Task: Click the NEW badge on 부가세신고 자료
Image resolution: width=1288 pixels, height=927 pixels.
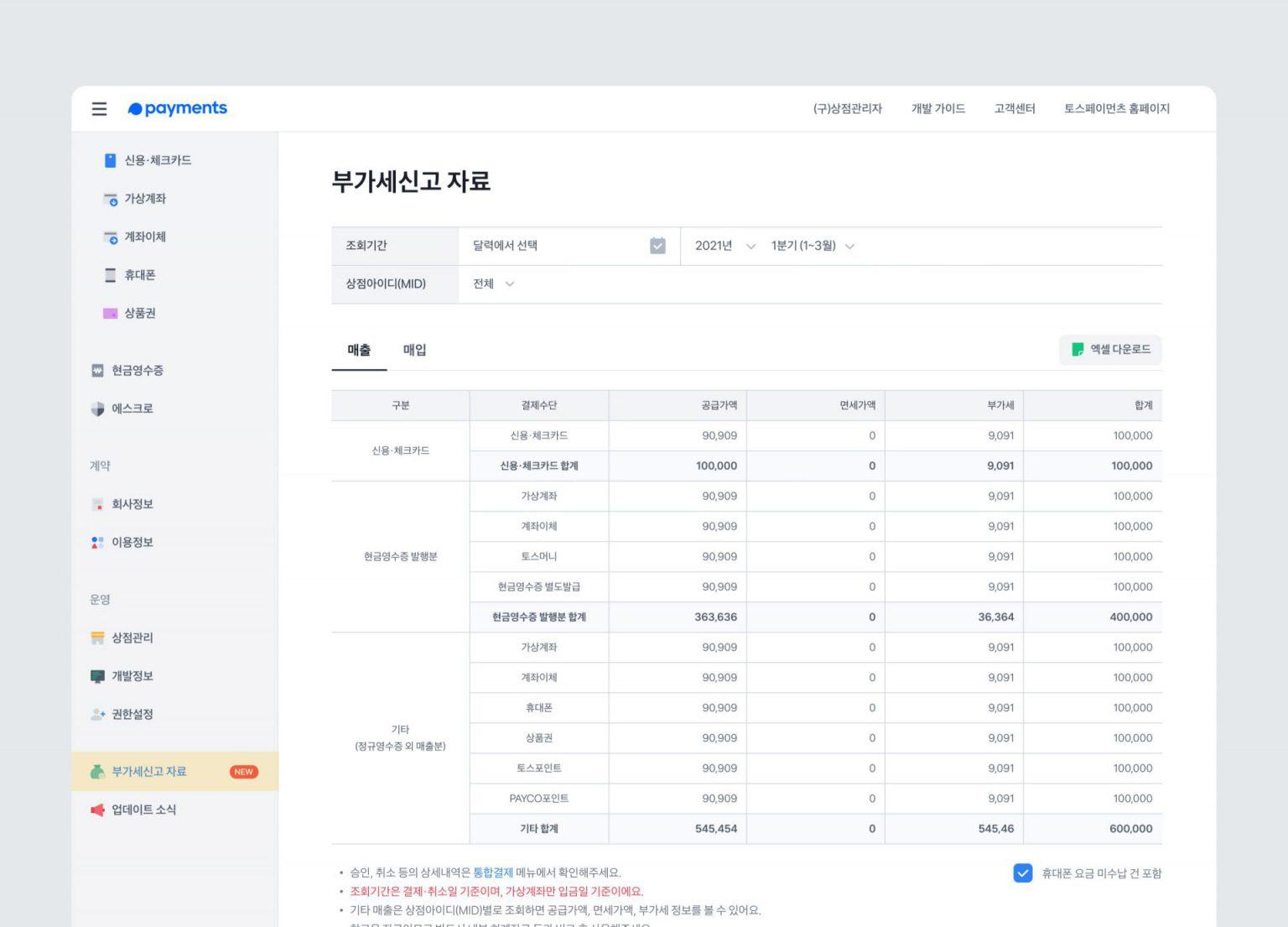Action: [244, 772]
